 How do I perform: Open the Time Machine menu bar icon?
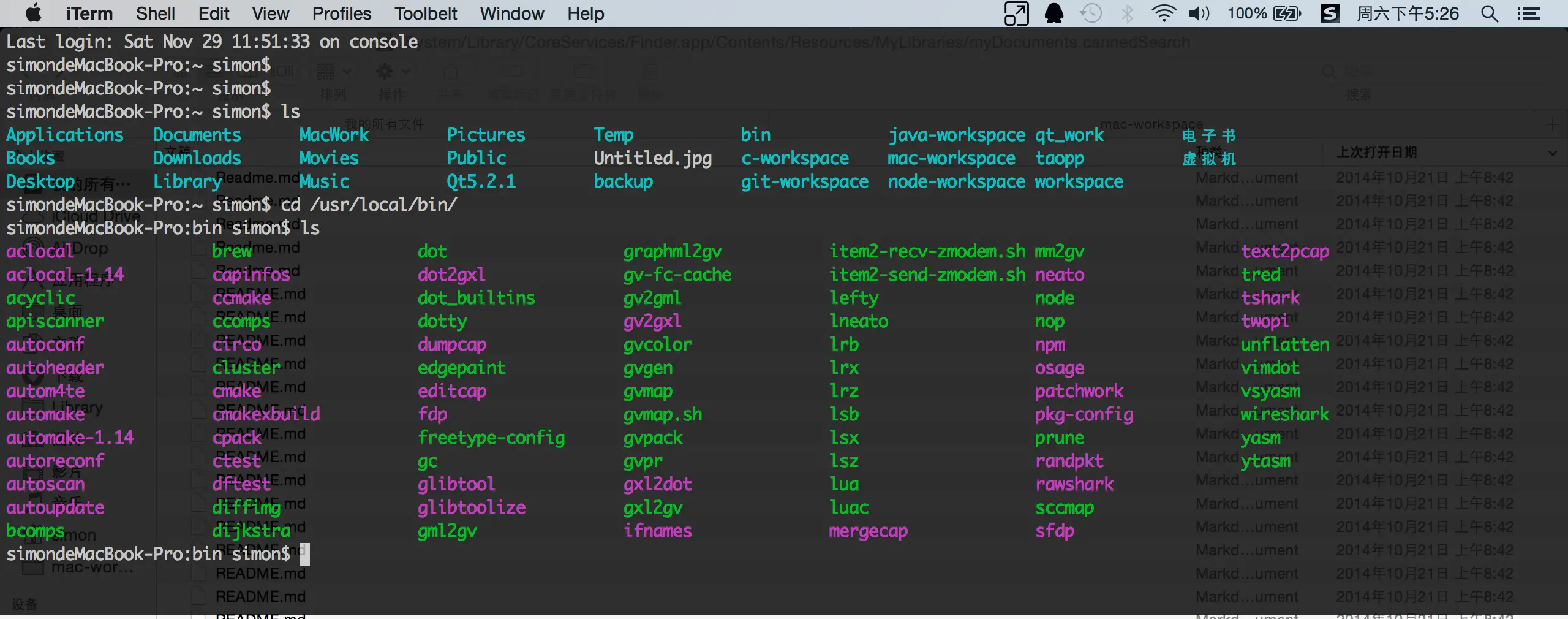point(1091,13)
